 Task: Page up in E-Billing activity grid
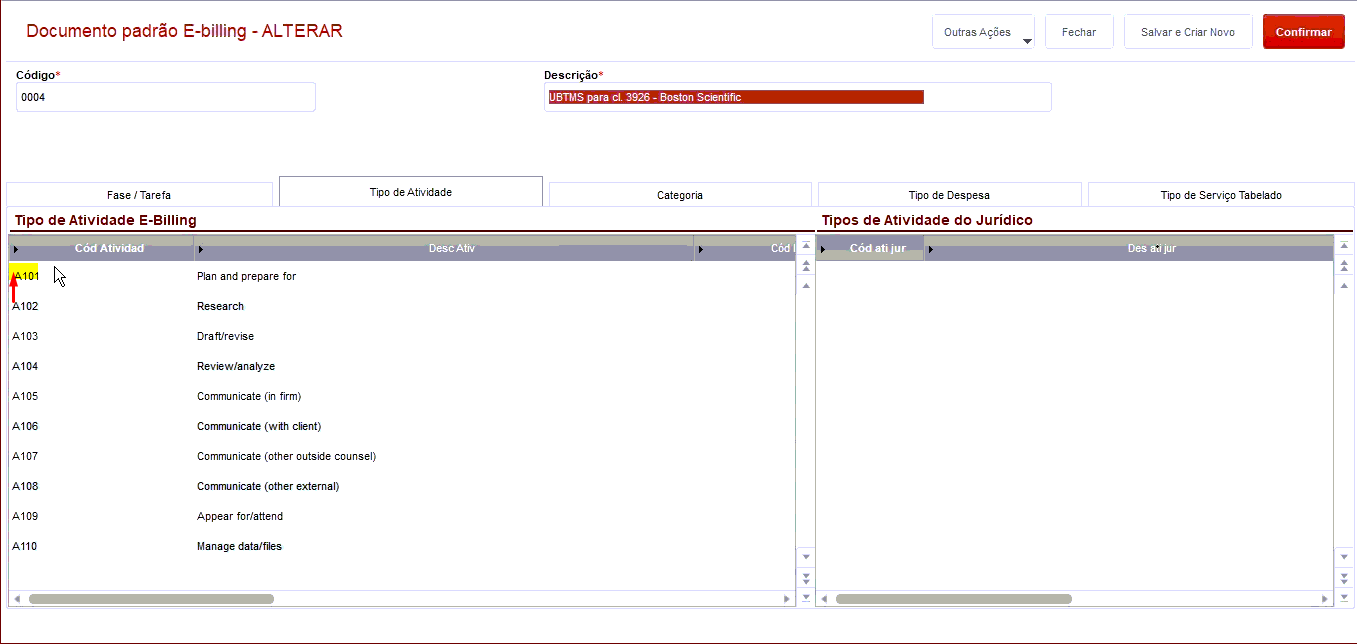[x=806, y=266]
